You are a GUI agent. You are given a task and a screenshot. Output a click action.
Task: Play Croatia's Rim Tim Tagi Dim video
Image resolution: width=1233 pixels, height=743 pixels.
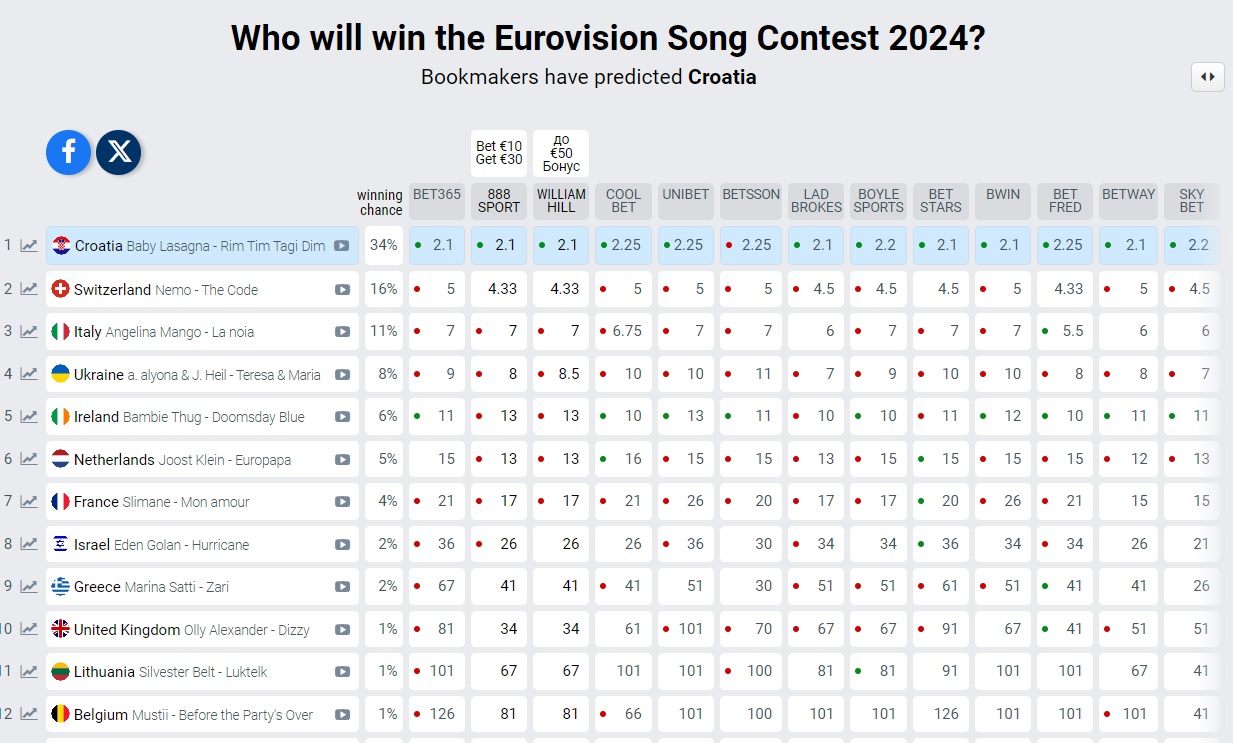point(344,244)
